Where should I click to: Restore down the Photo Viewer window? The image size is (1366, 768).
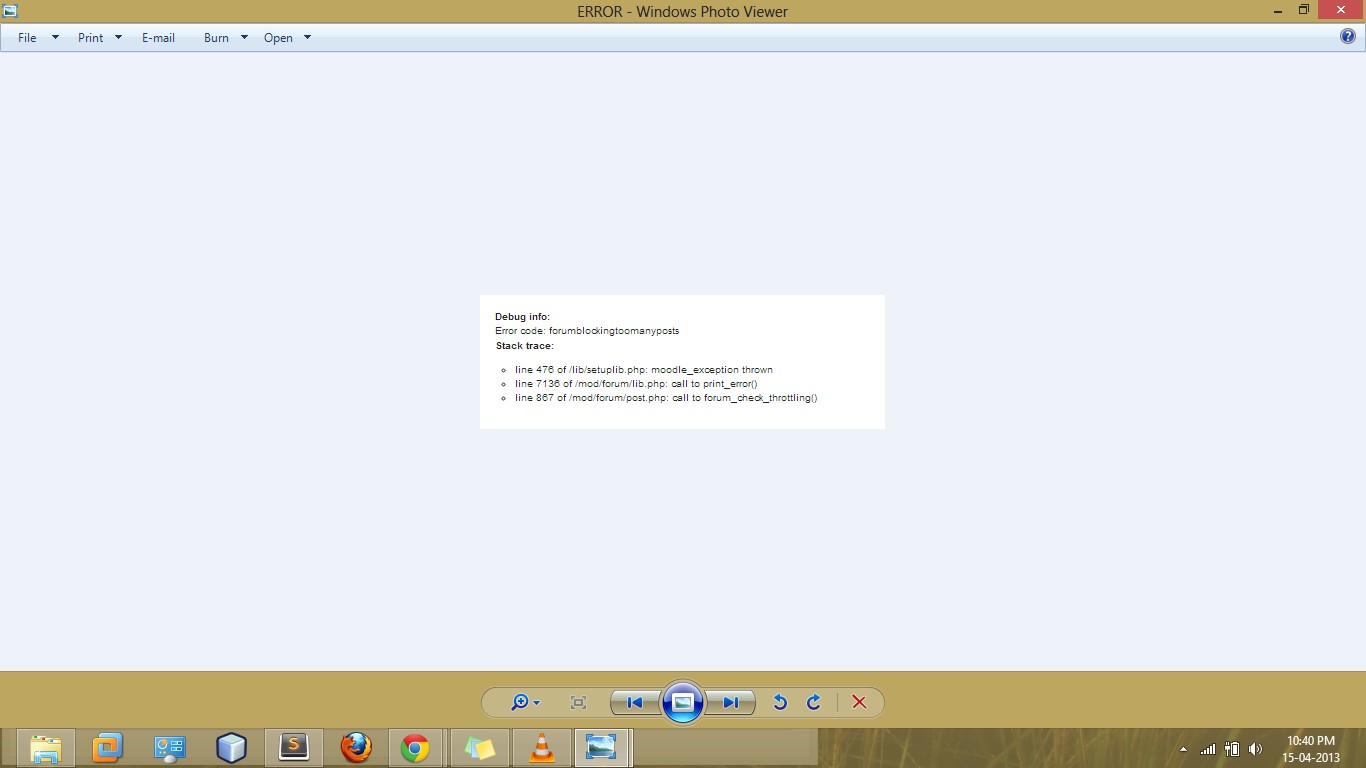tap(1304, 10)
